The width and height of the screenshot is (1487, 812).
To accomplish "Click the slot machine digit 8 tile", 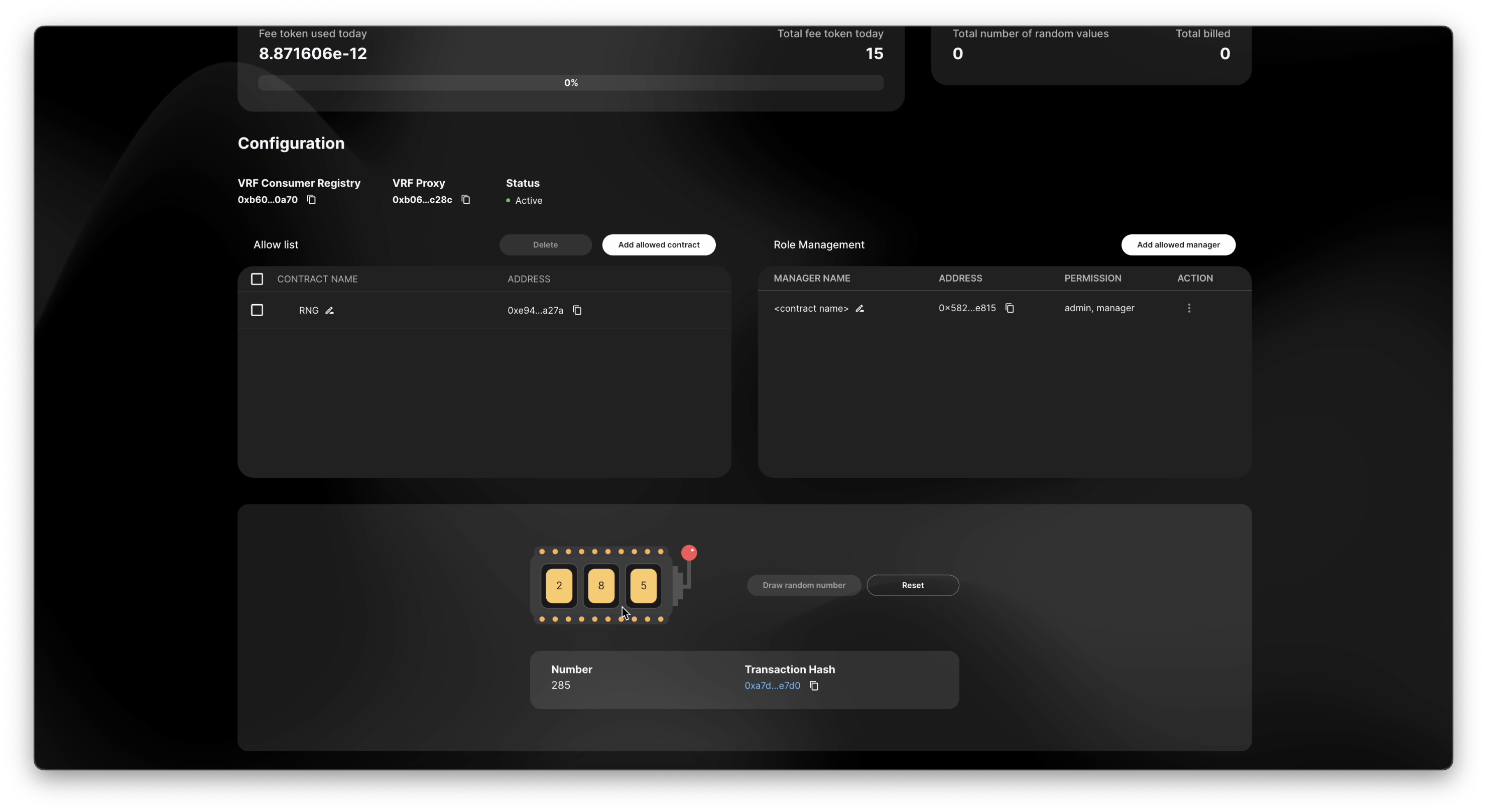I will tap(601, 586).
